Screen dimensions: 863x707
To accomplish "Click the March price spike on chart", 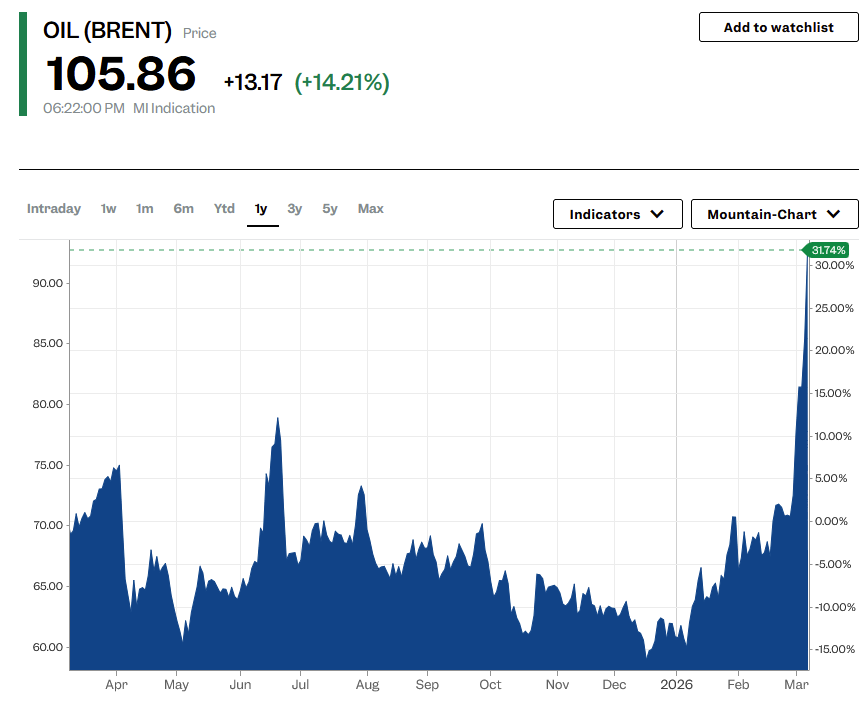I will (x=805, y=300).
